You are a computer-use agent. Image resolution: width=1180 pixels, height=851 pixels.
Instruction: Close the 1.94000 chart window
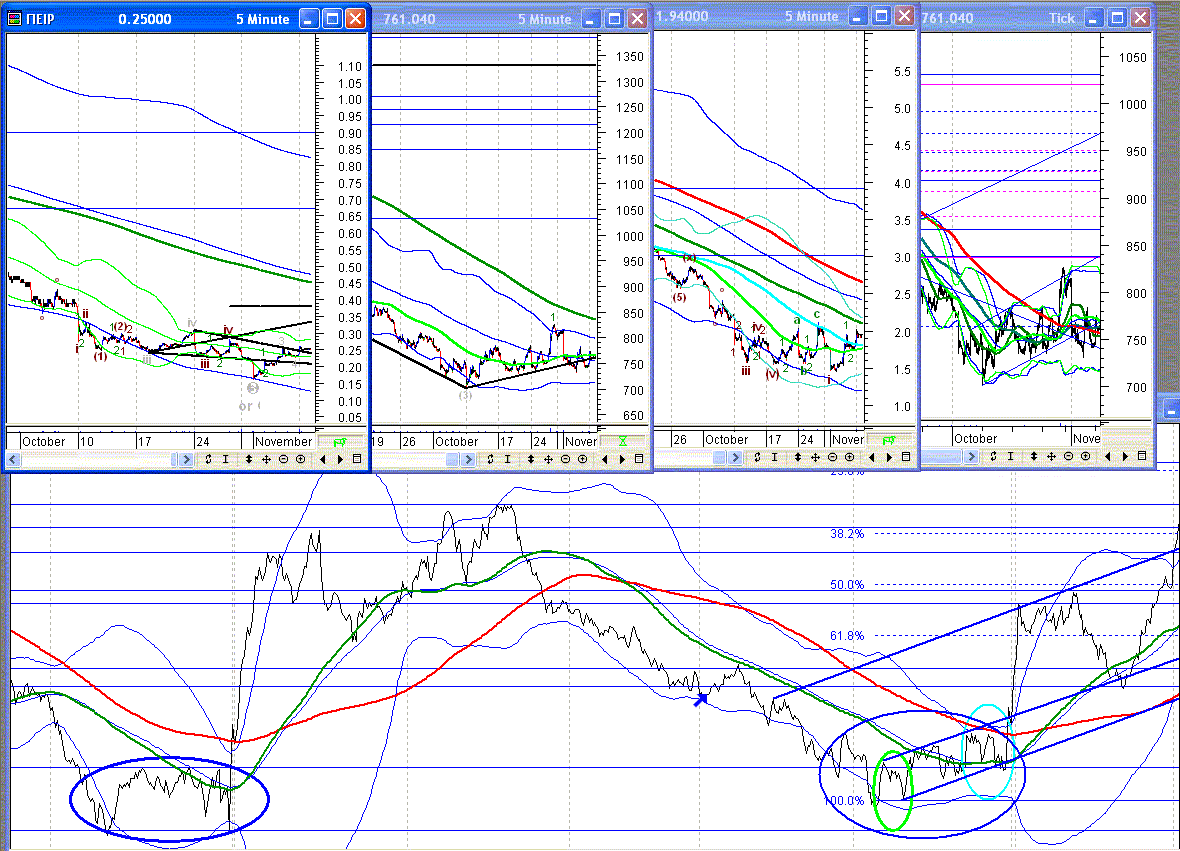905,16
